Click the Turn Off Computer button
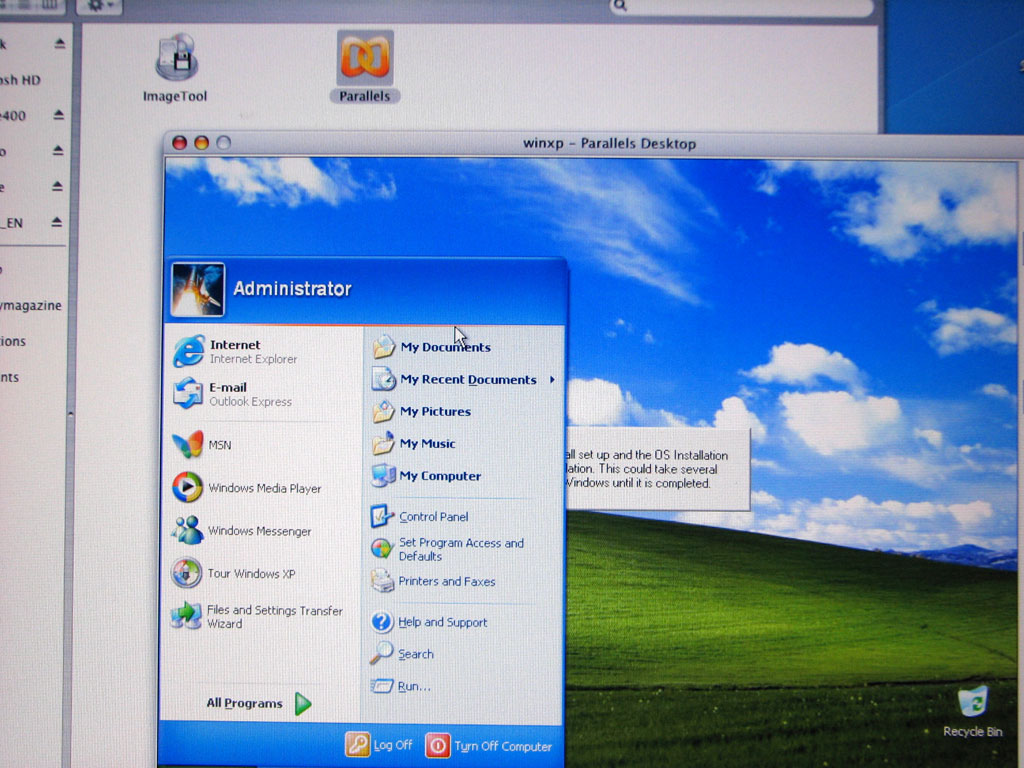This screenshot has height=768, width=1024. click(488, 746)
